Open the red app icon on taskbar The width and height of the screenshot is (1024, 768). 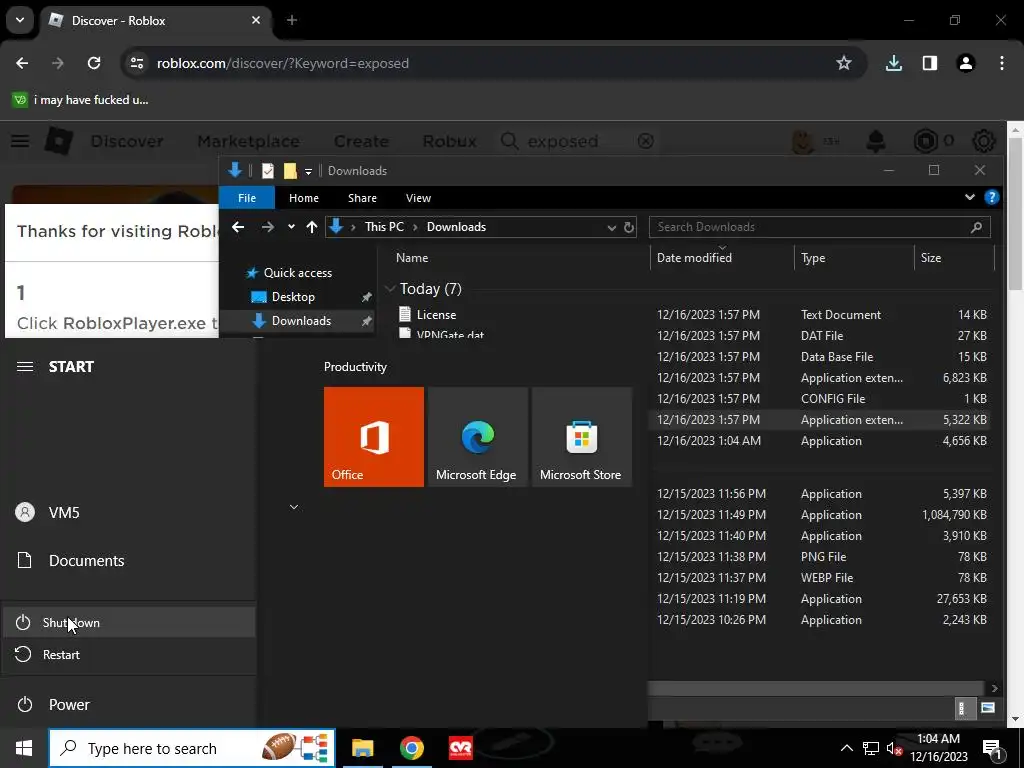(460, 748)
